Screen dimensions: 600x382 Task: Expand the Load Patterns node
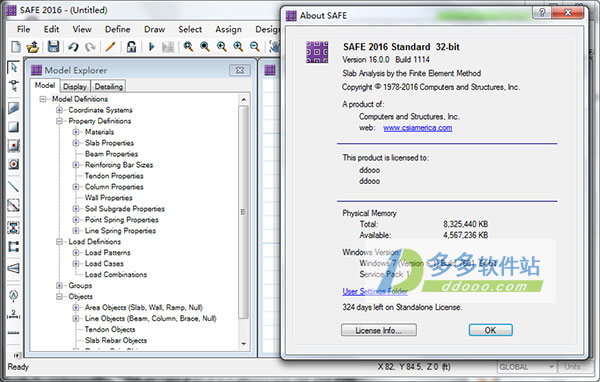[x=76, y=253]
